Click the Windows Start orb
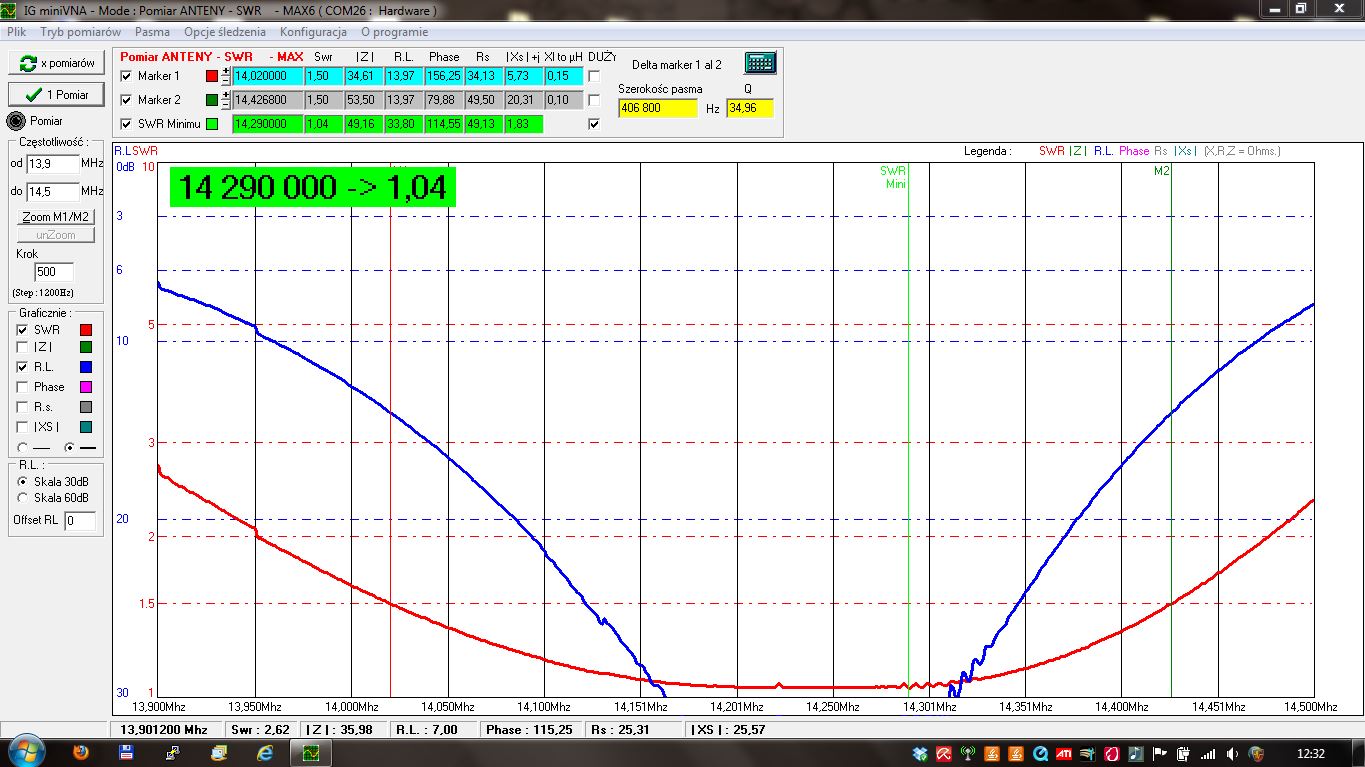This screenshot has height=767, width=1365. [x=25, y=751]
